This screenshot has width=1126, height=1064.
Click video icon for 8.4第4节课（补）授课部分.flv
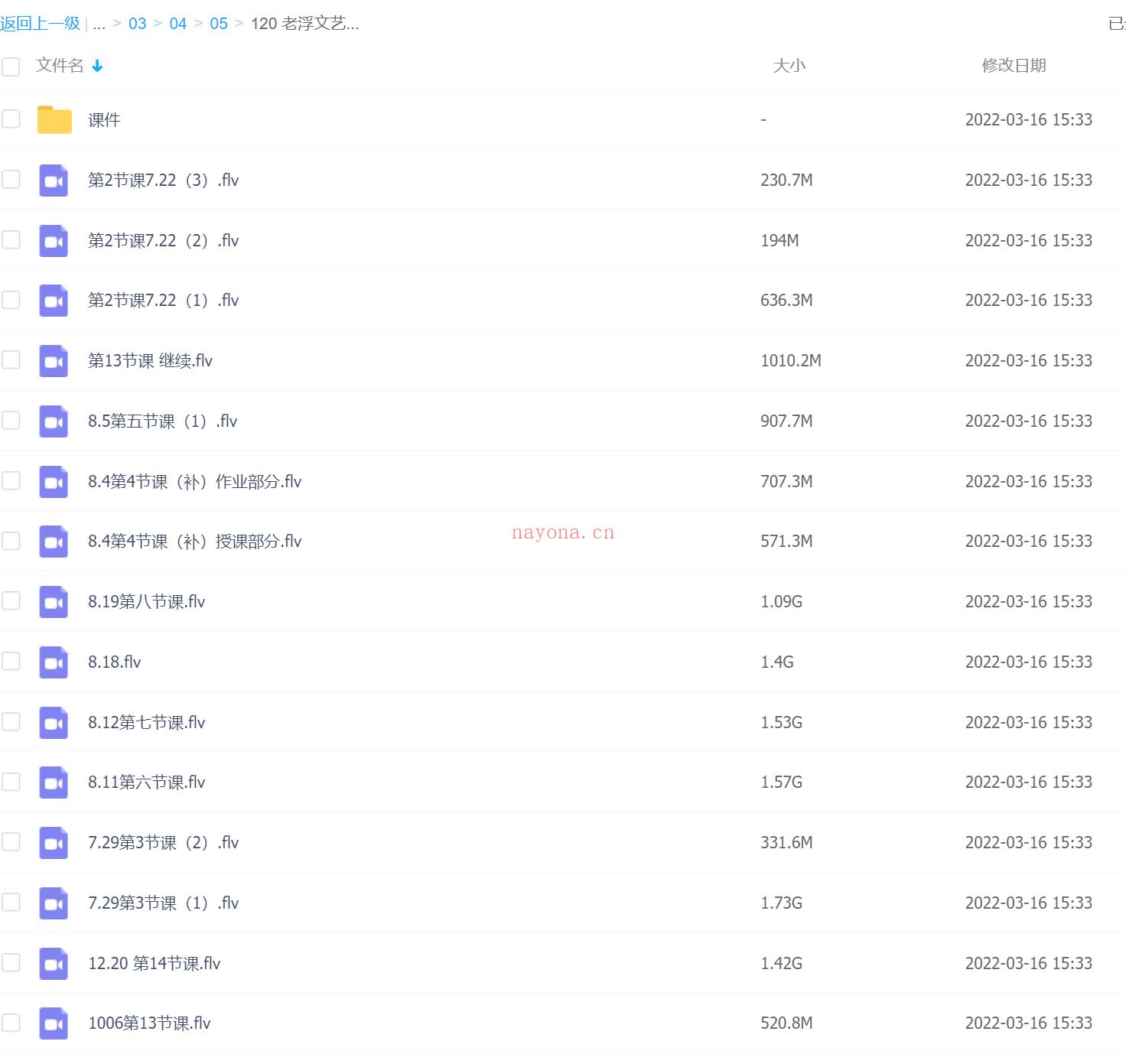(54, 542)
